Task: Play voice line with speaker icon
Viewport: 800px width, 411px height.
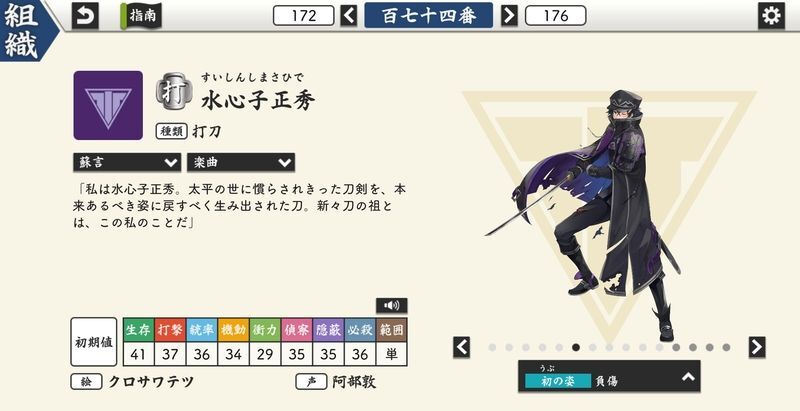Action: point(391,305)
